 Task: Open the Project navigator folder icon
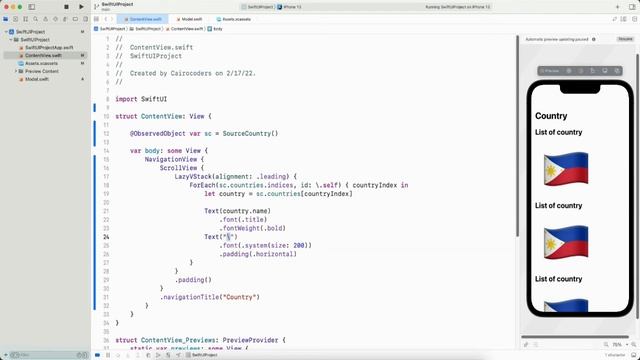click(x=6, y=19)
